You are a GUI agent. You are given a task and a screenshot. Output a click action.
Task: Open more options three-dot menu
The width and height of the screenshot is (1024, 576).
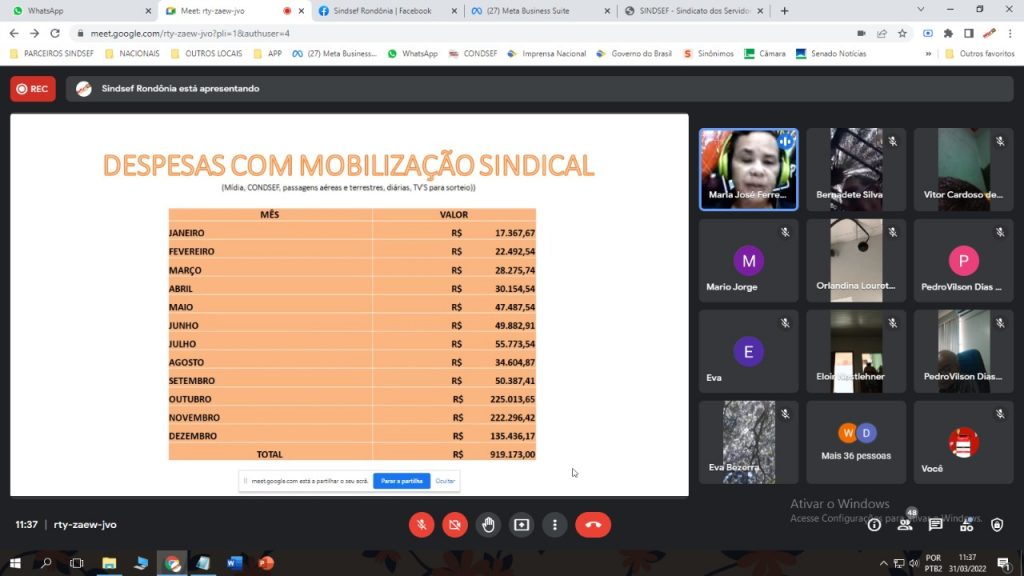[x=554, y=524]
